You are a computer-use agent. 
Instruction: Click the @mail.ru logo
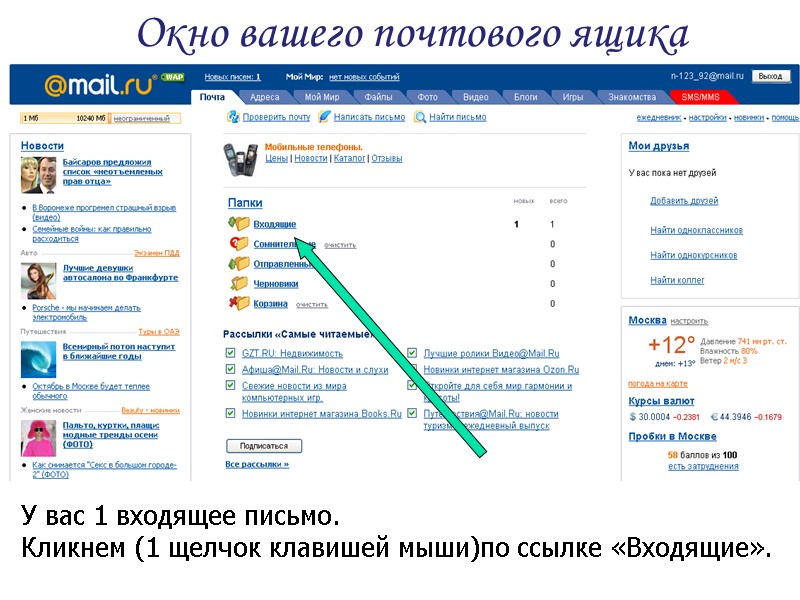pos(101,85)
